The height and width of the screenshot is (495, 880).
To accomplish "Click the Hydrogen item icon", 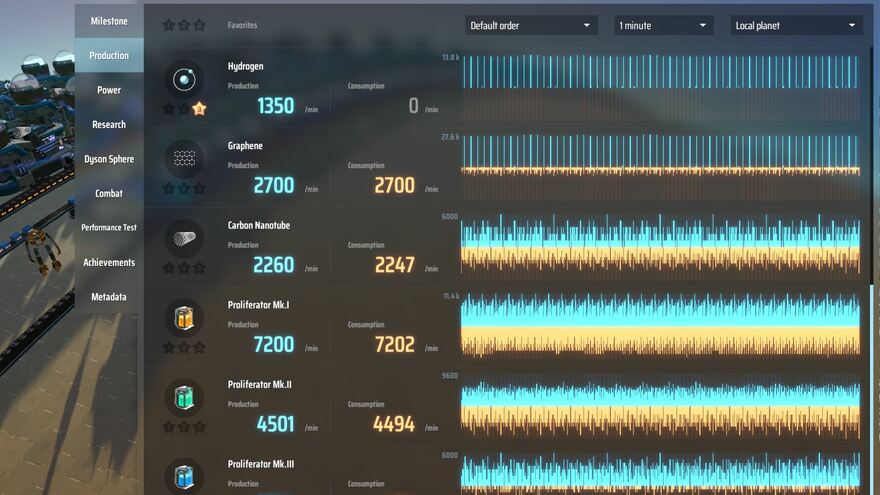I will click(184, 79).
